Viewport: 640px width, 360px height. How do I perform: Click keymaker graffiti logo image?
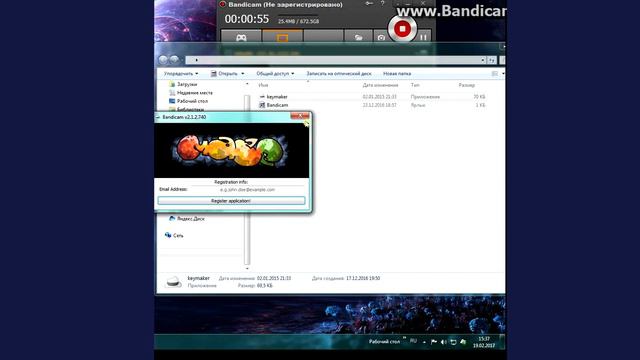(231, 151)
